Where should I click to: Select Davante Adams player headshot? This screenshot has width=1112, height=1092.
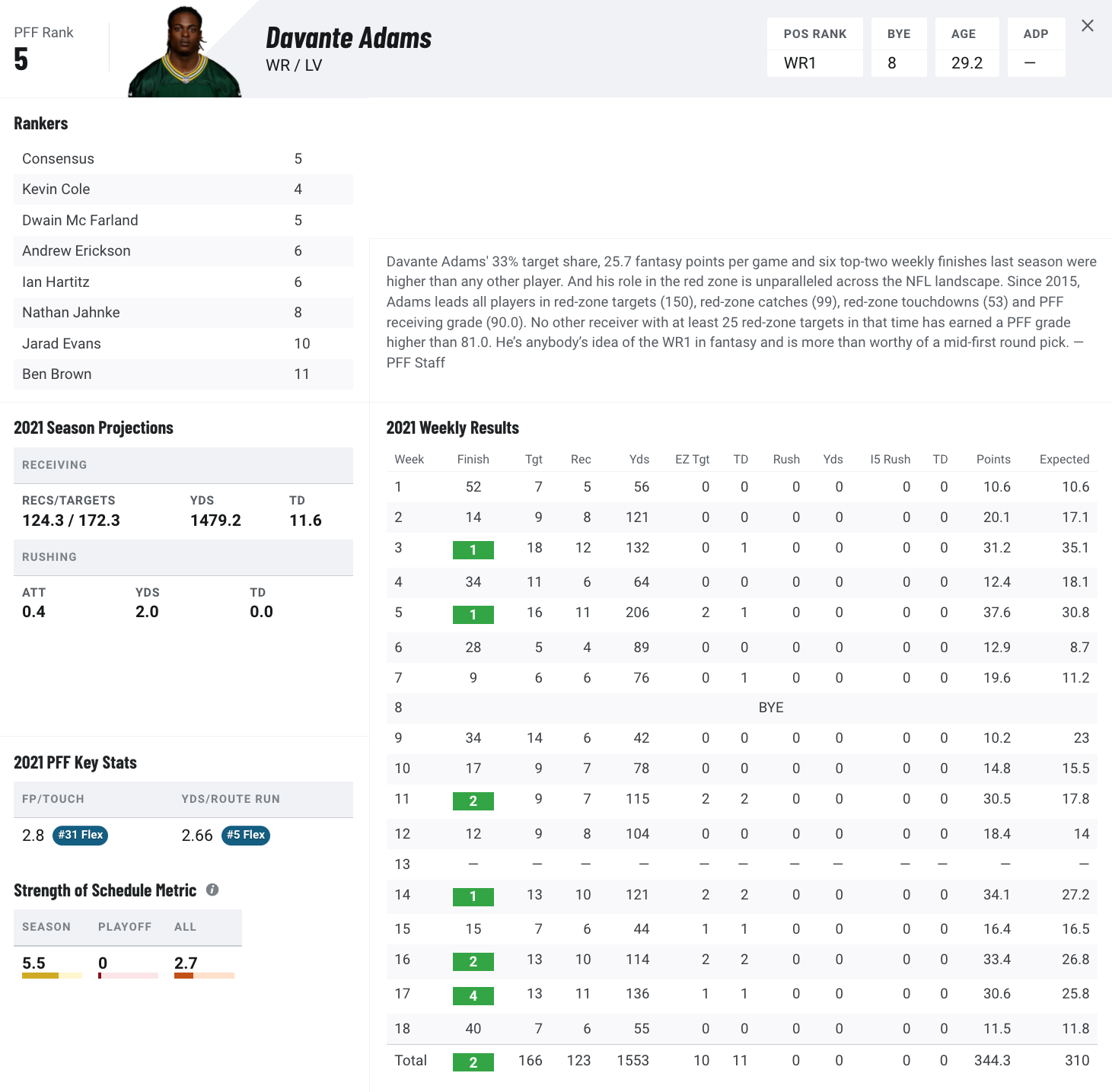click(185, 52)
